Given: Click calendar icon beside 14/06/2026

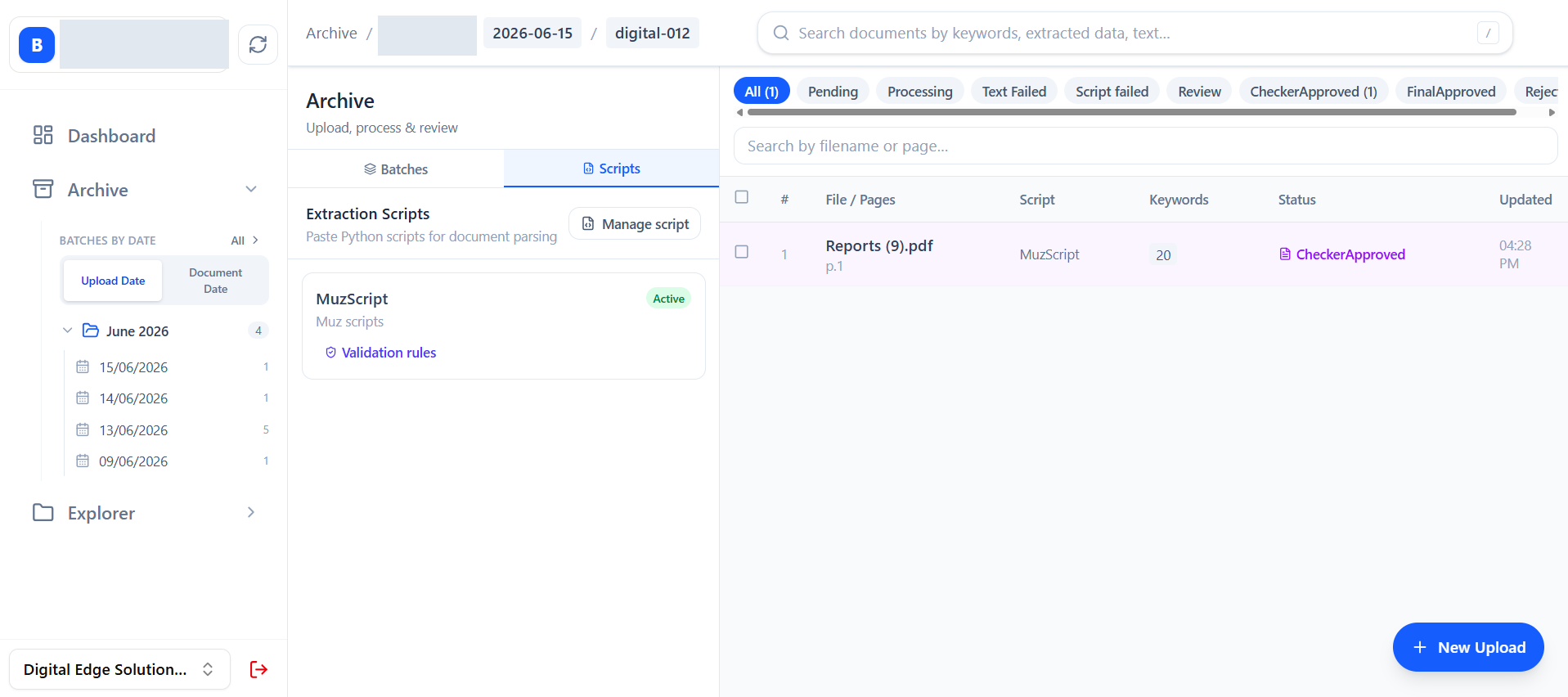Looking at the screenshot, I should (x=83, y=398).
